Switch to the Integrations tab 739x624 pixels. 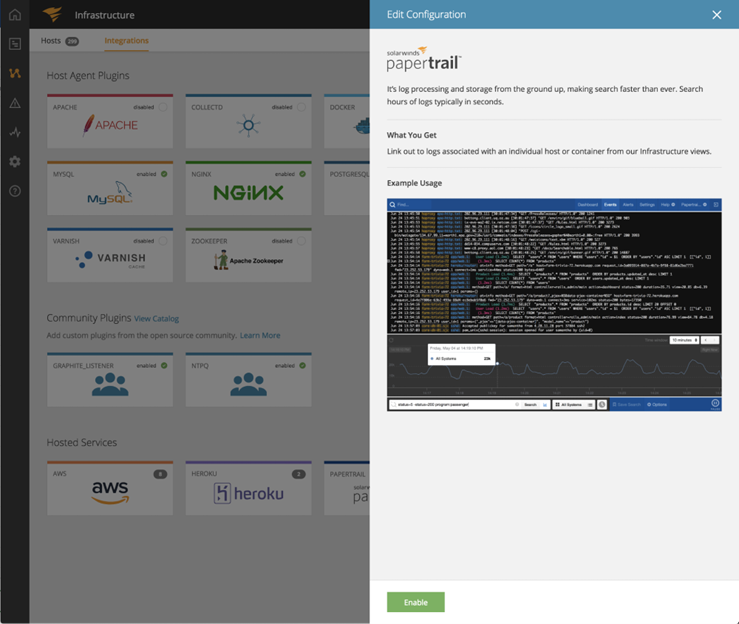click(126, 41)
